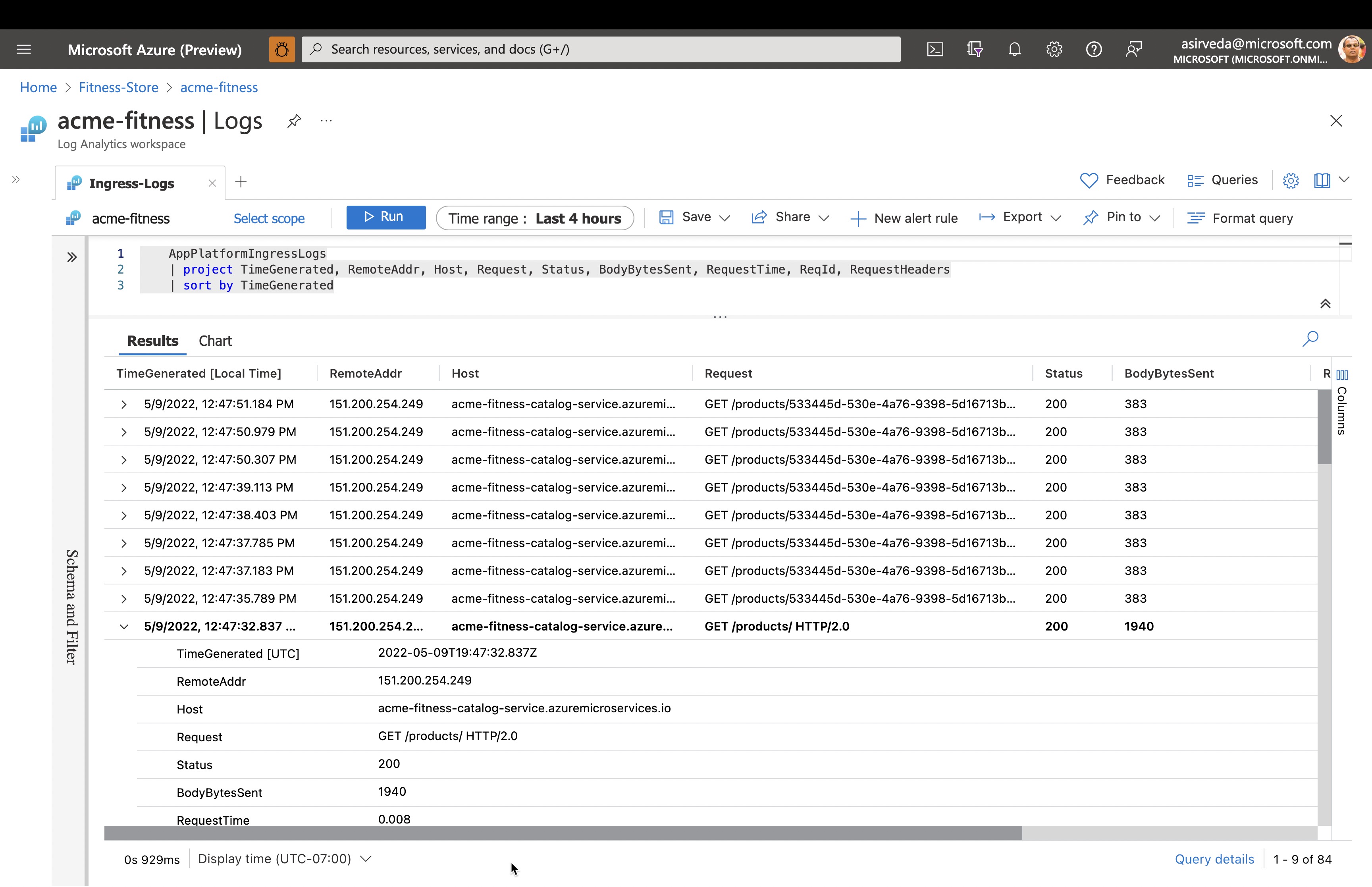Image resolution: width=1372 pixels, height=887 pixels.
Task: Open directories and subscriptions filter icon
Action: 975,50
